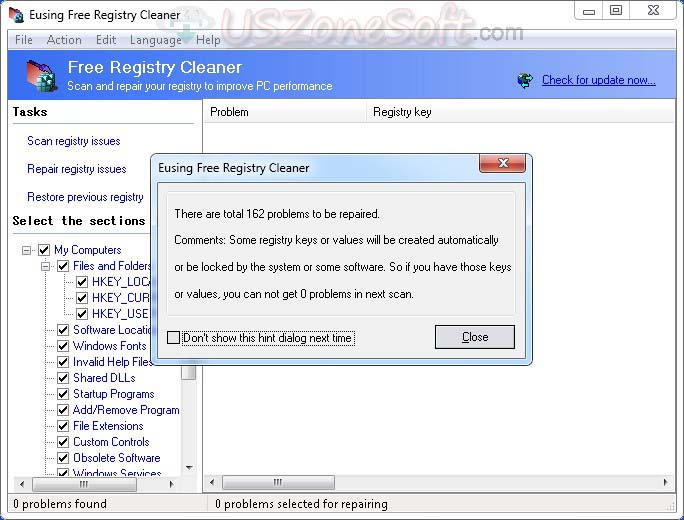Click results list horizontal scroll right arrow
Screen dimensions: 684x520
click(x=665, y=482)
